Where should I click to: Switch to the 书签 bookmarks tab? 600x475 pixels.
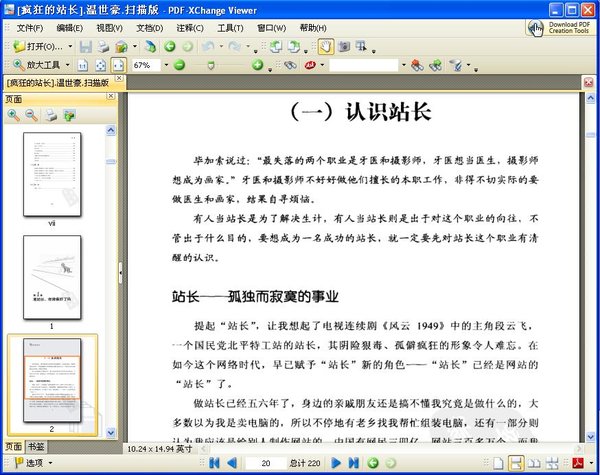[x=36, y=446]
